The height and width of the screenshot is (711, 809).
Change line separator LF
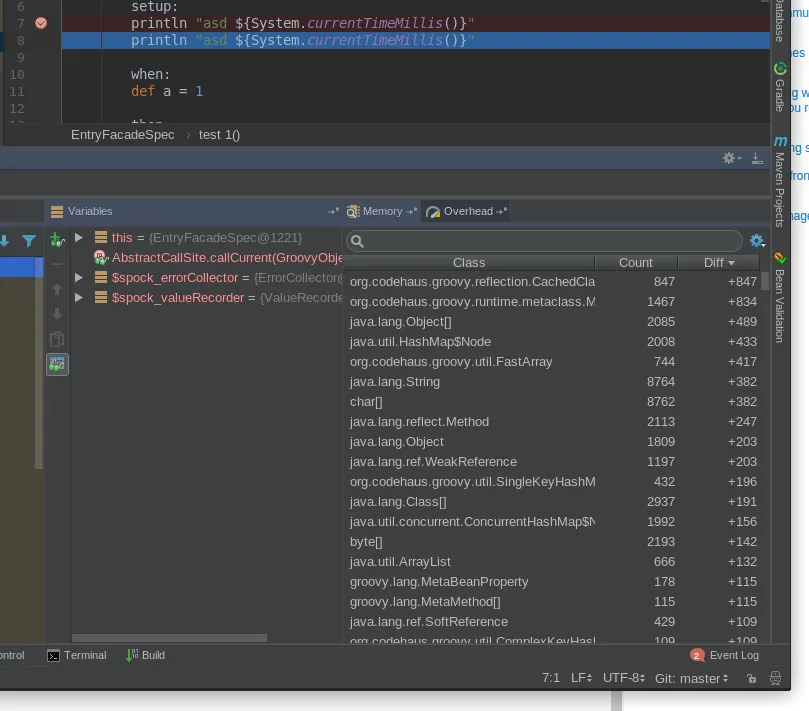pyautogui.click(x=581, y=678)
